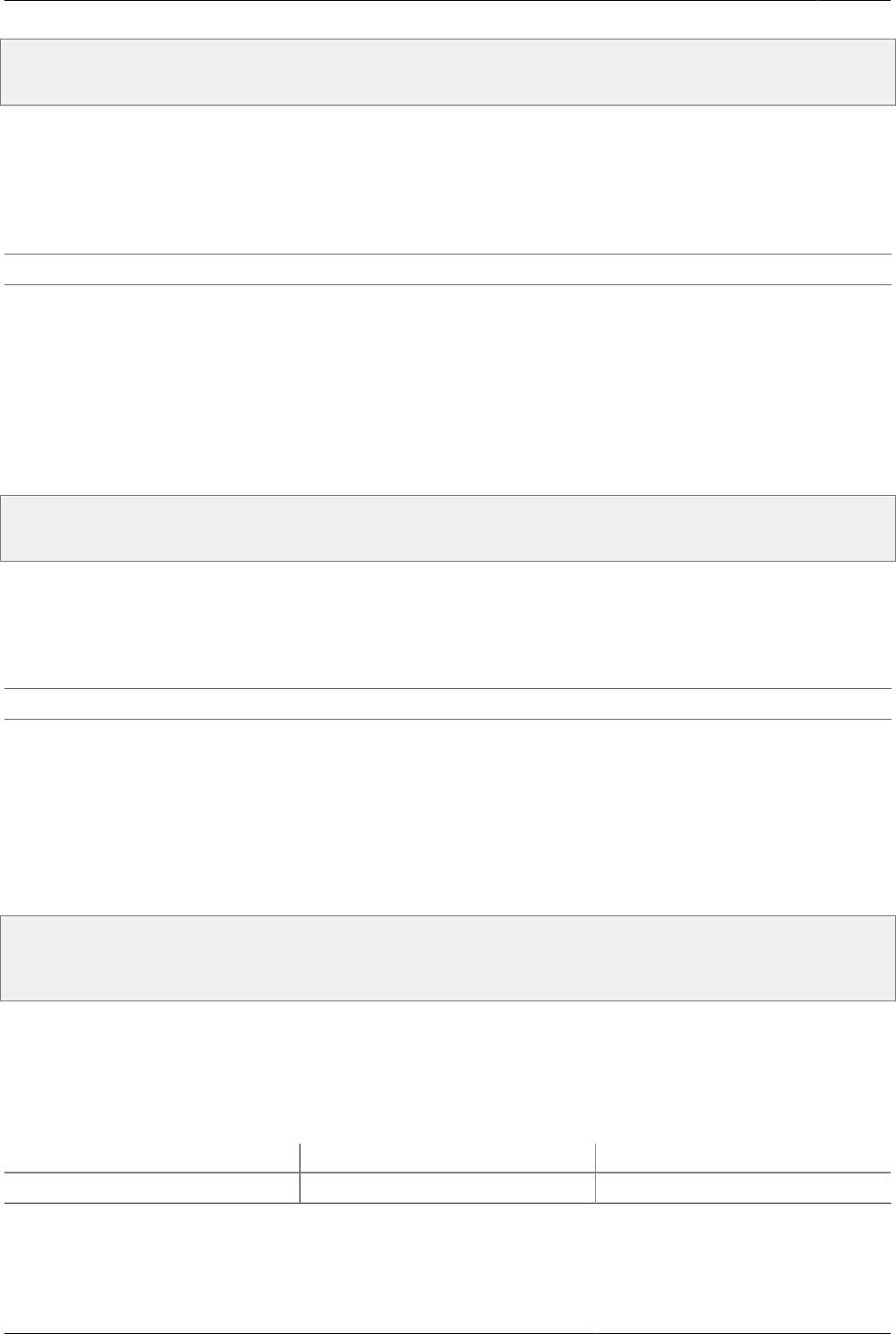The image size is (896, 1334).
Task: Select the table's first header cell
Action: click(152, 1157)
